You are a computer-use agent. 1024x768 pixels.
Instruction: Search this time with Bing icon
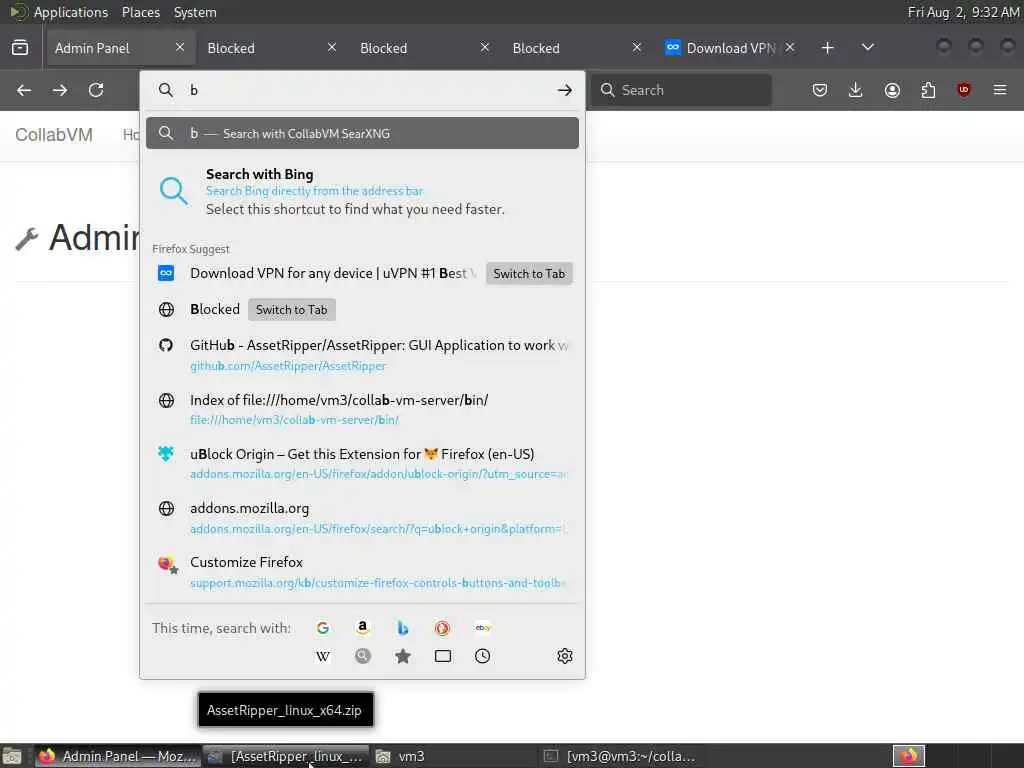click(403, 628)
